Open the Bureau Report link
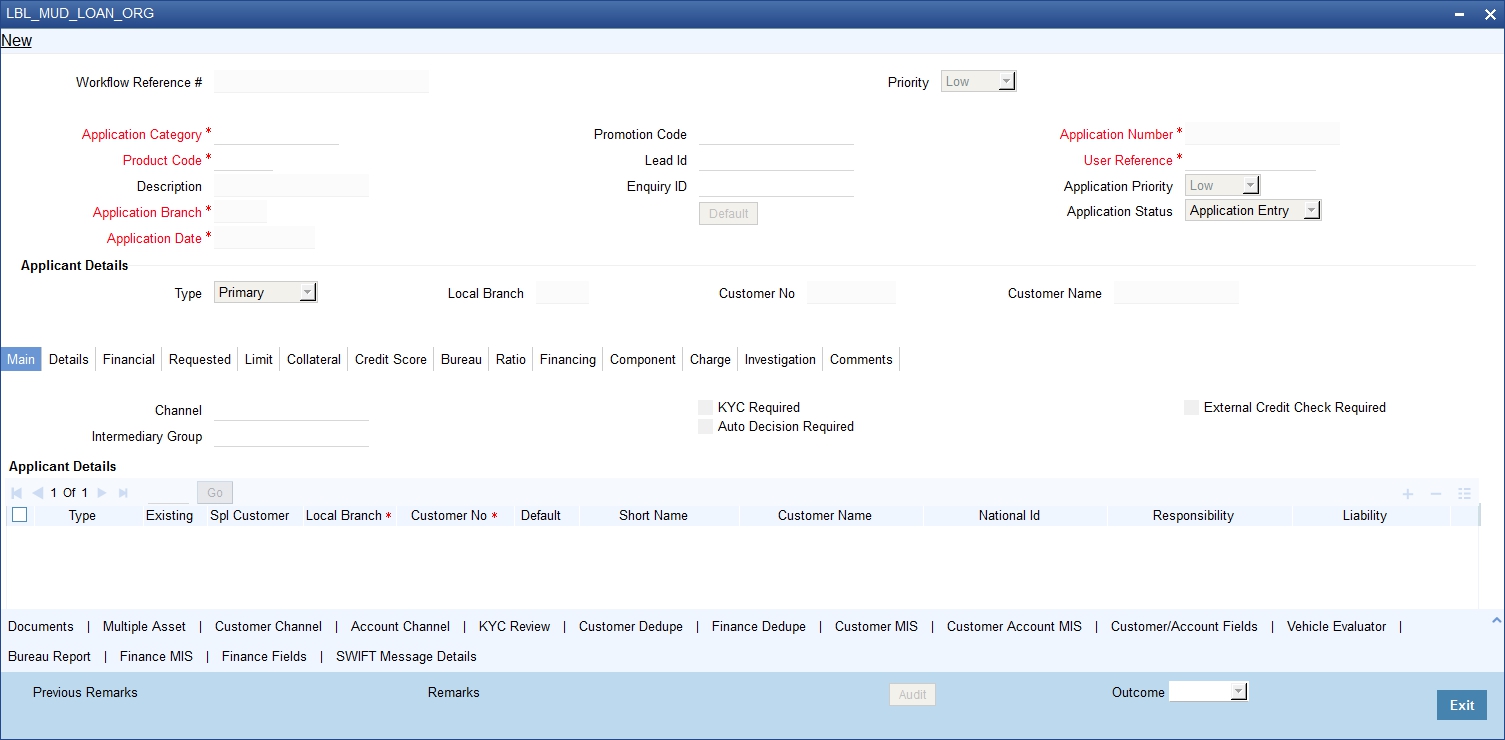Screen dimensions: 1505x740 click(x=49, y=656)
